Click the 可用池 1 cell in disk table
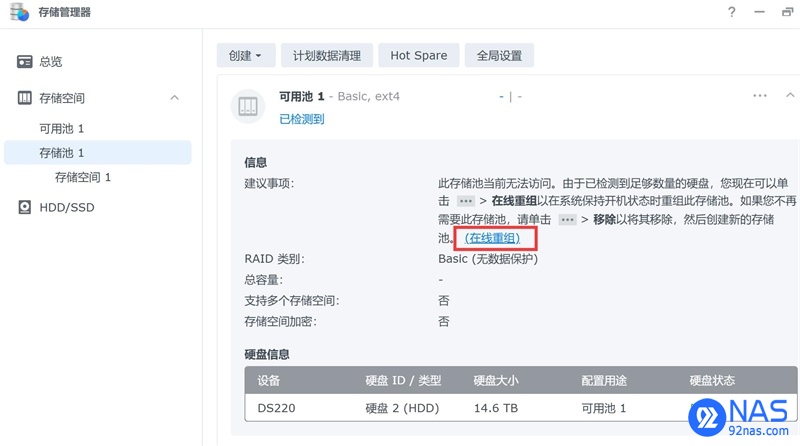The width and height of the screenshot is (800, 446). coord(604,408)
